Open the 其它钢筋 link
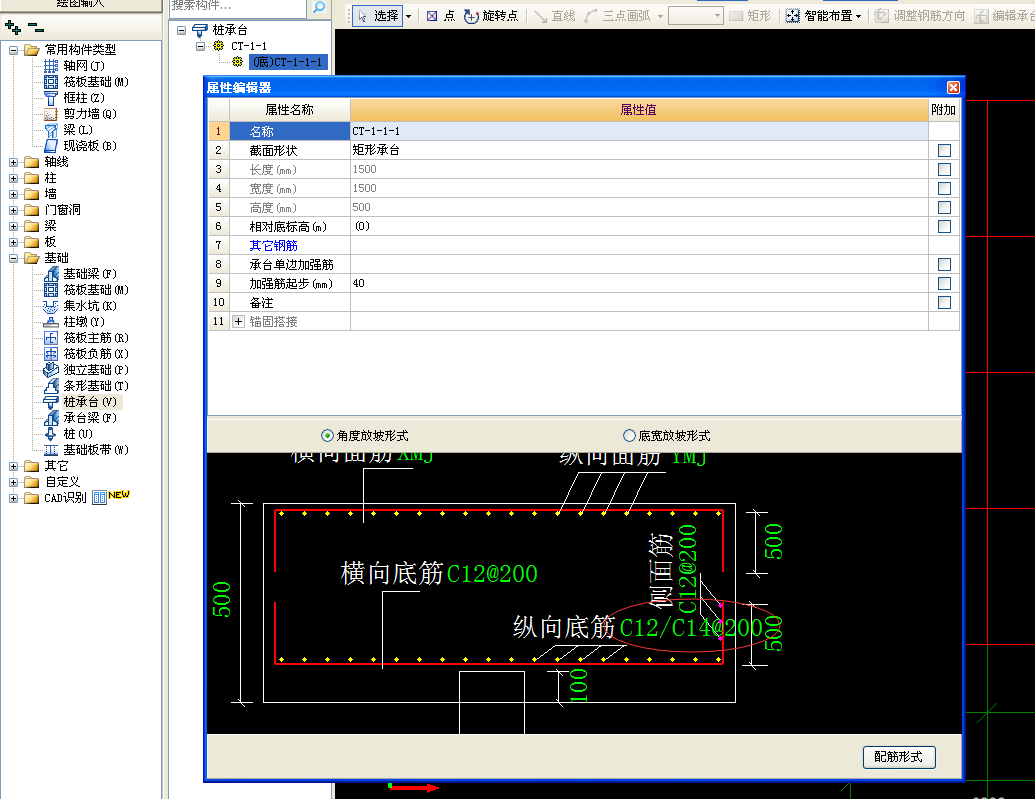 tap(273, 246)
